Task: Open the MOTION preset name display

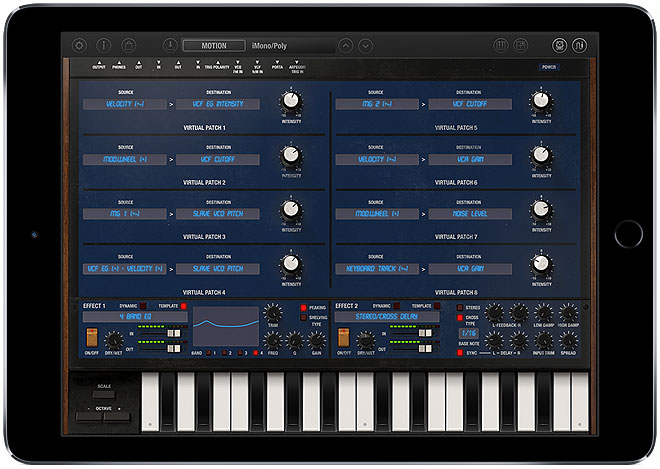Action: (215, 45)
